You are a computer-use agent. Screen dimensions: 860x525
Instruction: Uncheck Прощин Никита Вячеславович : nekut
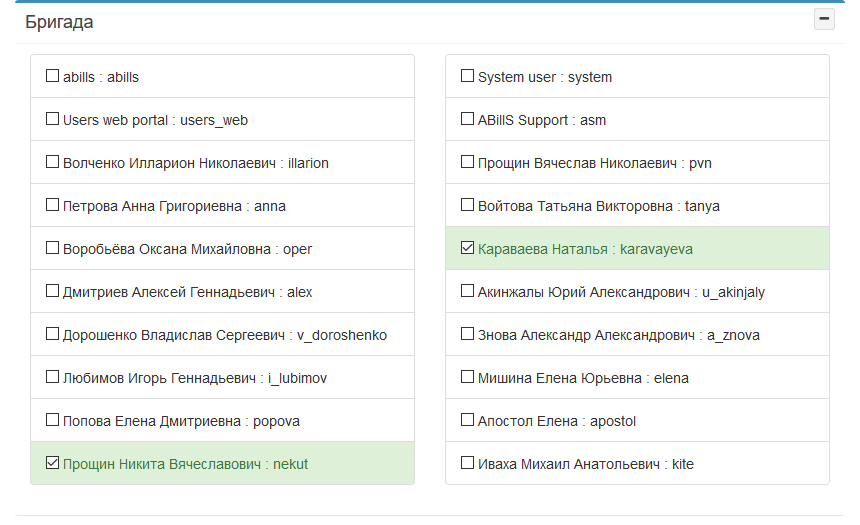coord(52,463)
